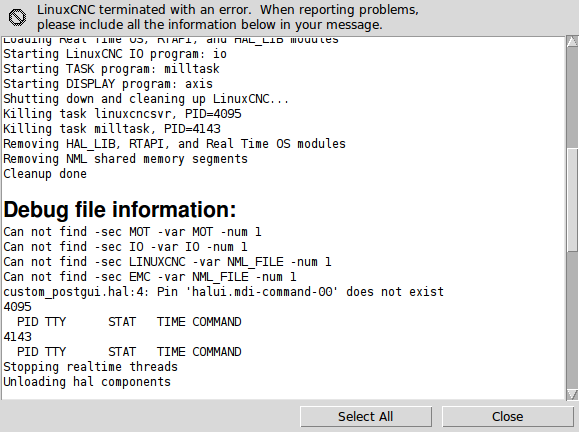Click the line showing '4095' alone
The width and height of the screenshot is (579, 432).
pos(17,307)
